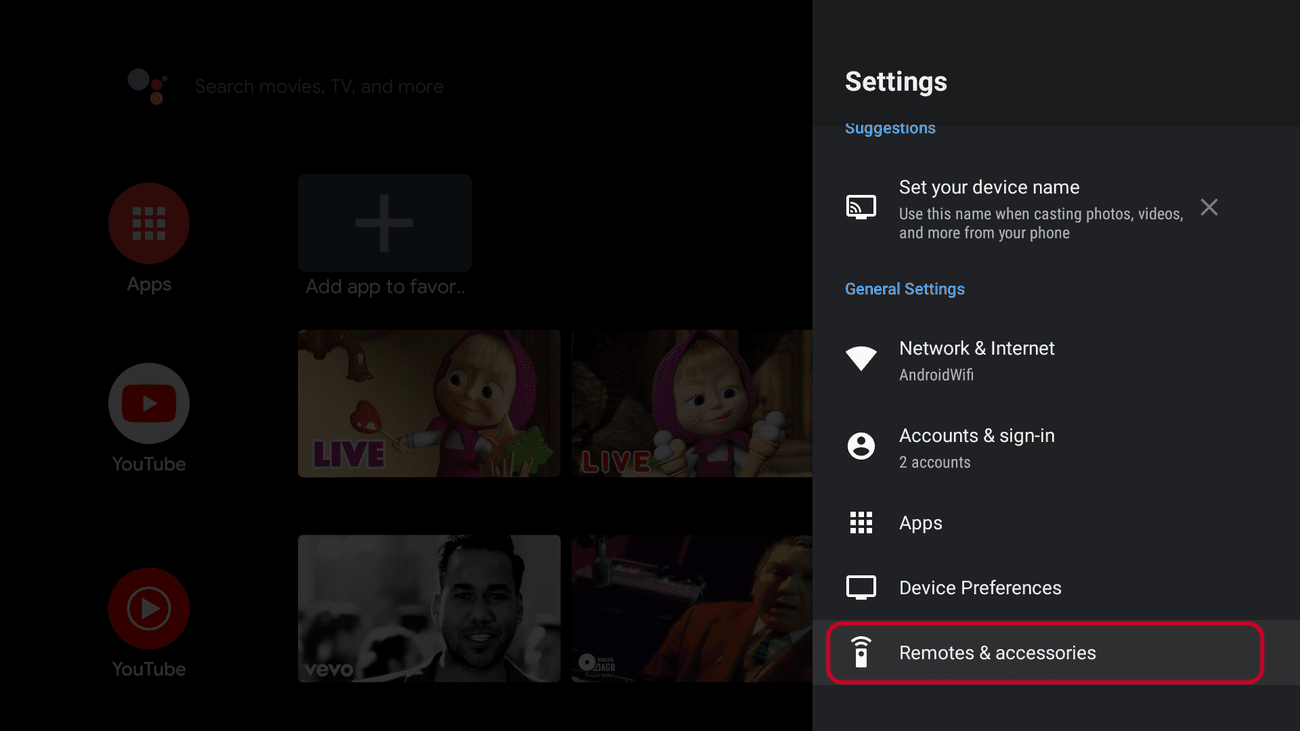
Task: Select the Accounts & sign-in profile icon
Action: click(861, 446)
